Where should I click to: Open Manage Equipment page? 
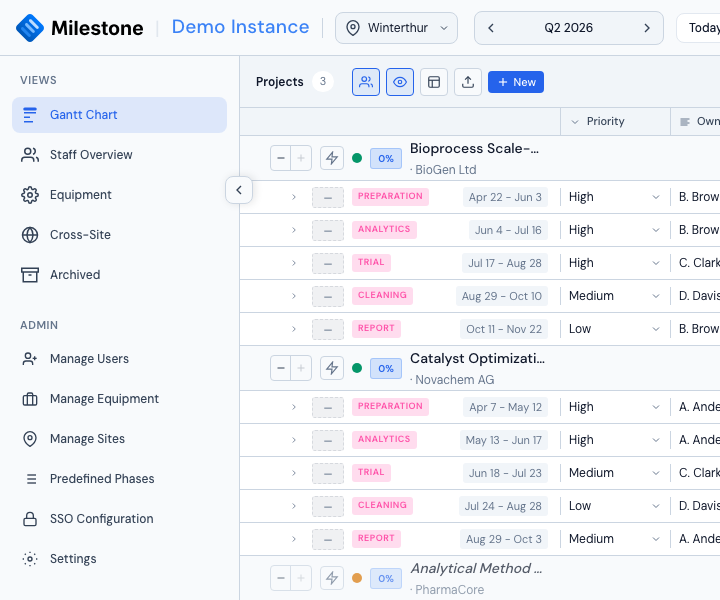coord(119,398)
